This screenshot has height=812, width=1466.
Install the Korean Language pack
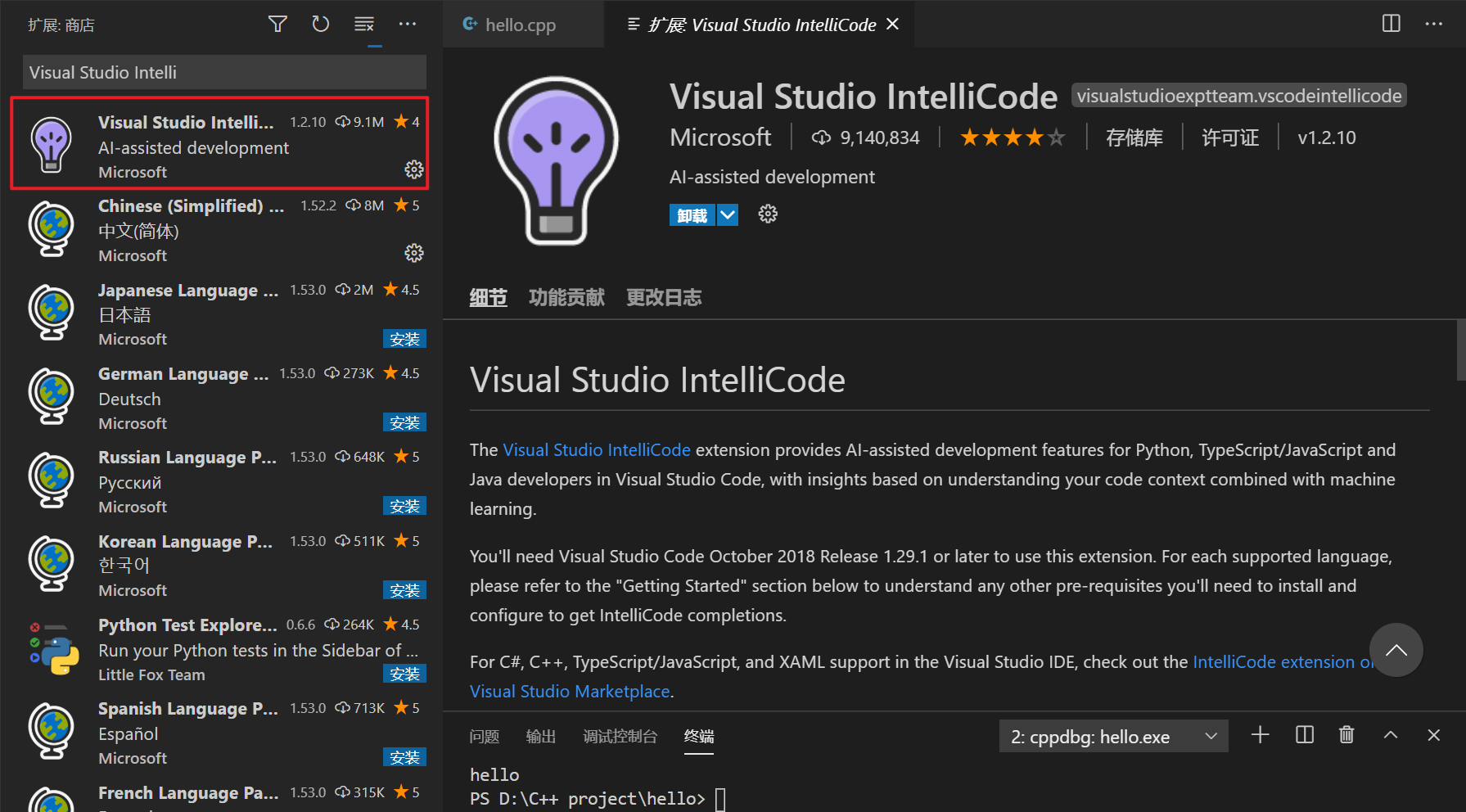(x=404, y=590)
